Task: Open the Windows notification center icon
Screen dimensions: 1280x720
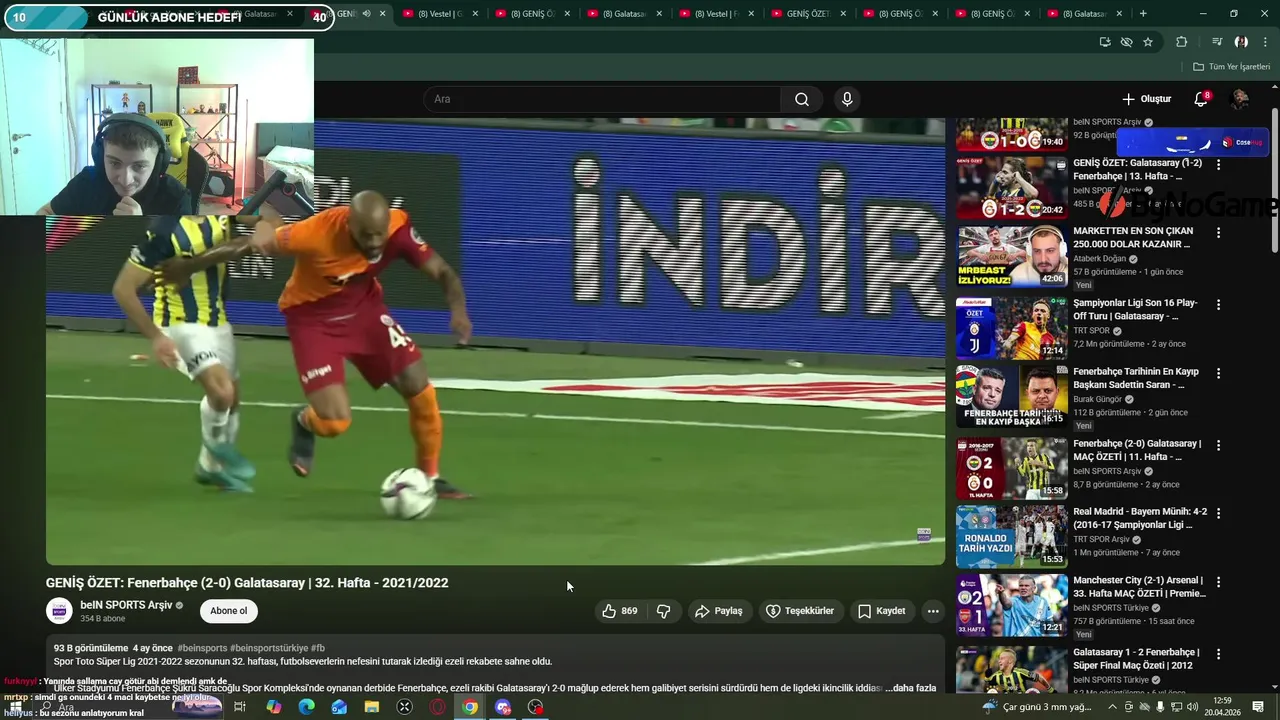Action: point(1258,707)
